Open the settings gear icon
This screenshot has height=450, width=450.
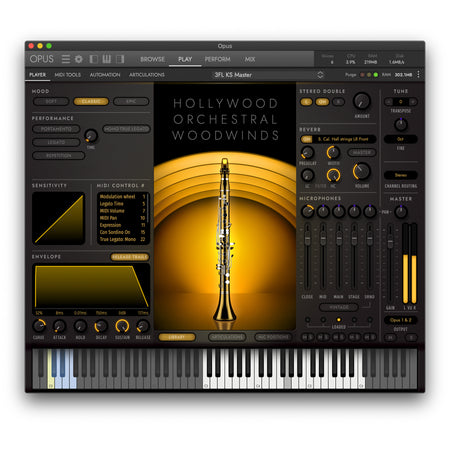click(79, 59)
